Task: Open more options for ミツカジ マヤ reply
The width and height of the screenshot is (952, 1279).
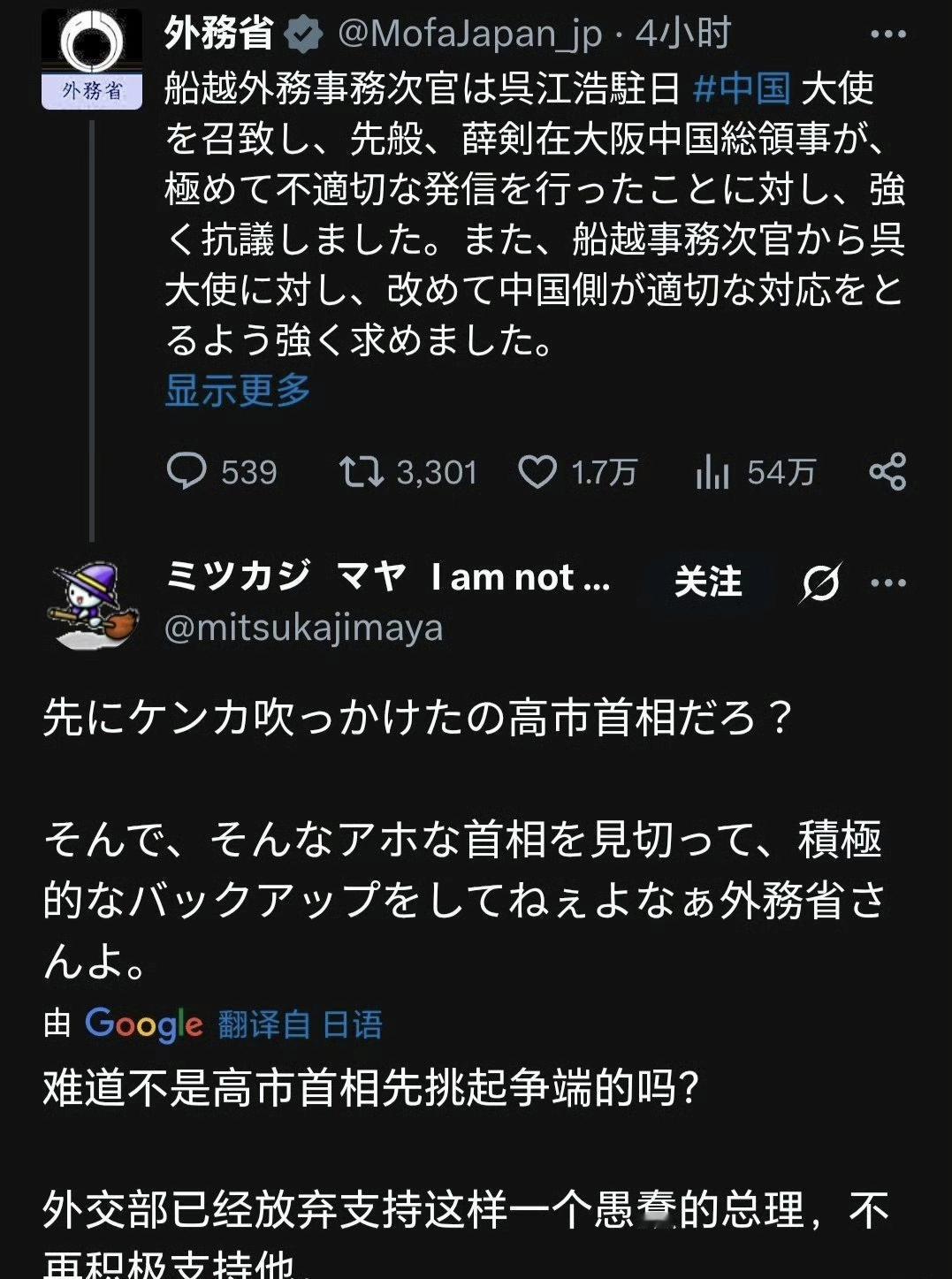Action: [x=887, y=582]
